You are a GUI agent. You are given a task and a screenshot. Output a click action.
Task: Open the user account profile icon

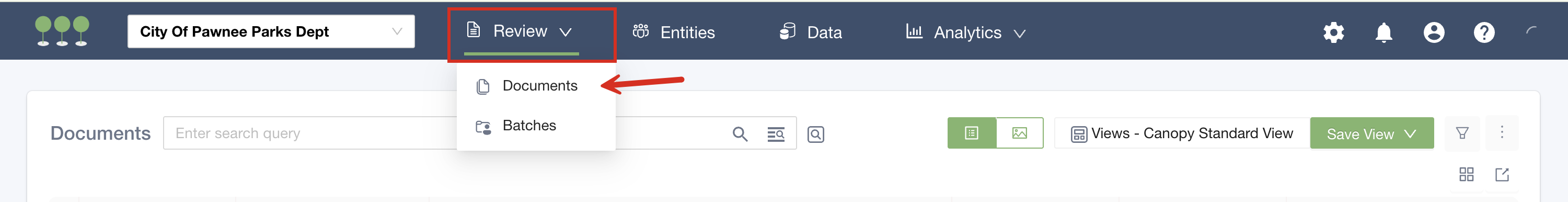[x=1434, y=32]
